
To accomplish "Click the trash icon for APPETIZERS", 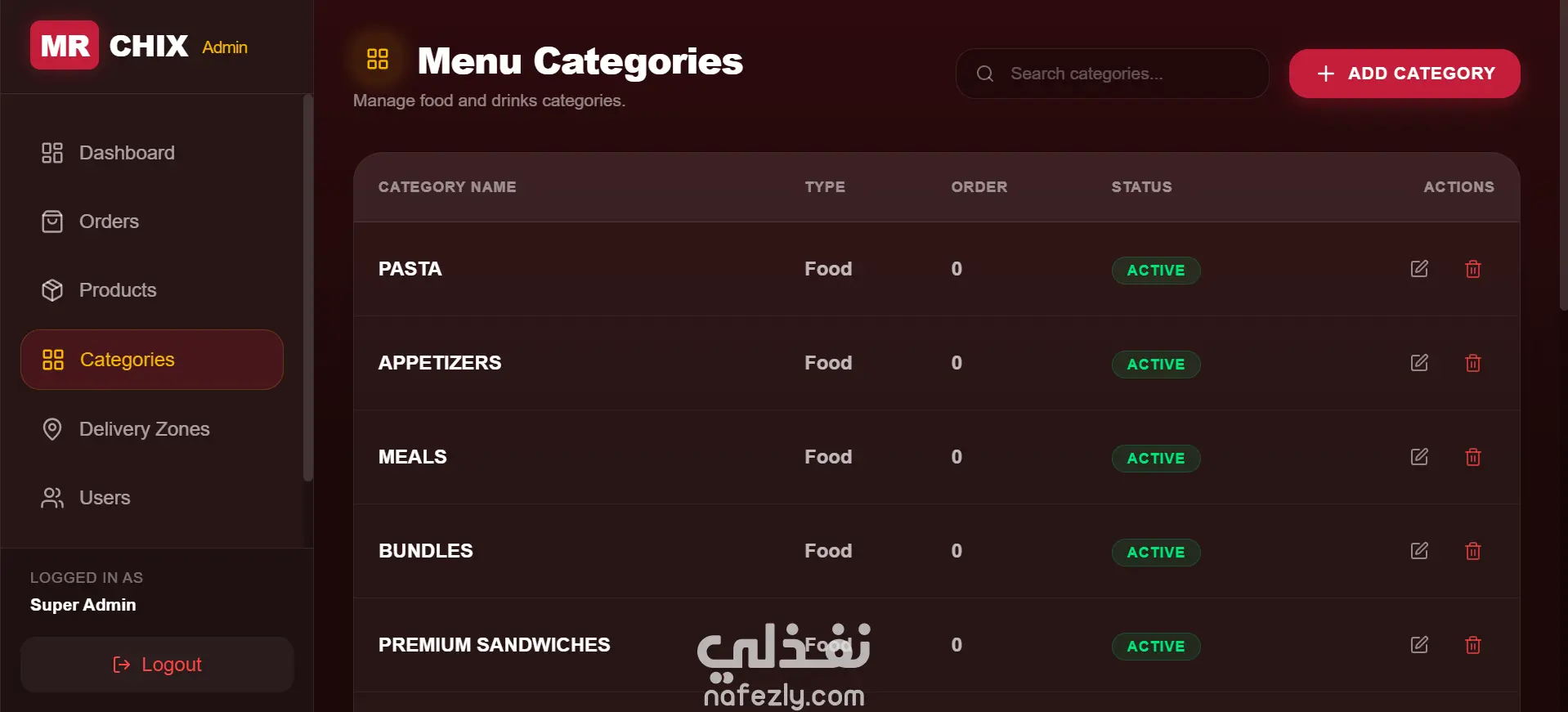I will point(1473,363).
